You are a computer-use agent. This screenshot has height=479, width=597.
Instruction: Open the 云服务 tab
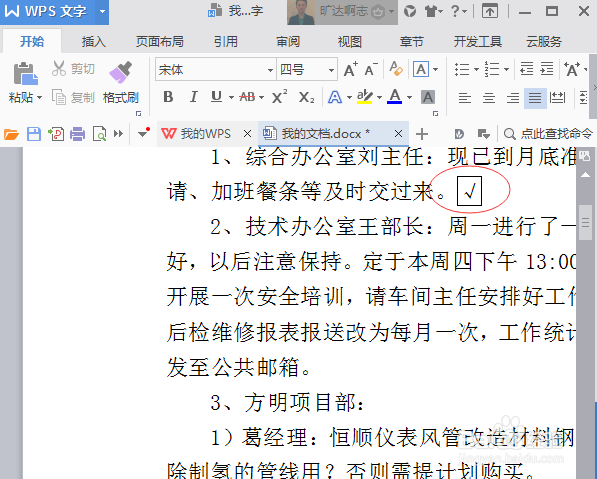(544, 41)
